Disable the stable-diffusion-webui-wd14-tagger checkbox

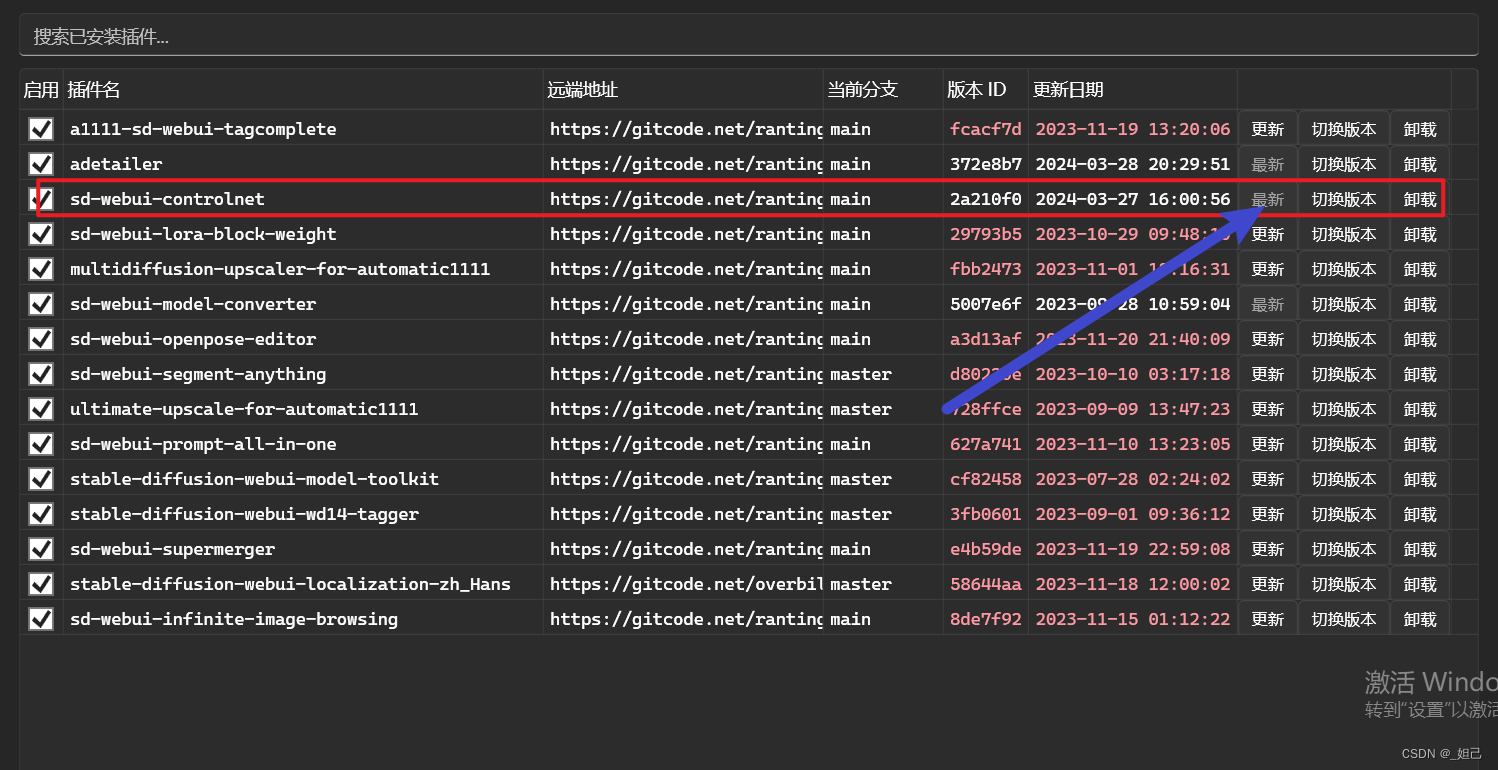pyautogui.click(x=41, y=514)
